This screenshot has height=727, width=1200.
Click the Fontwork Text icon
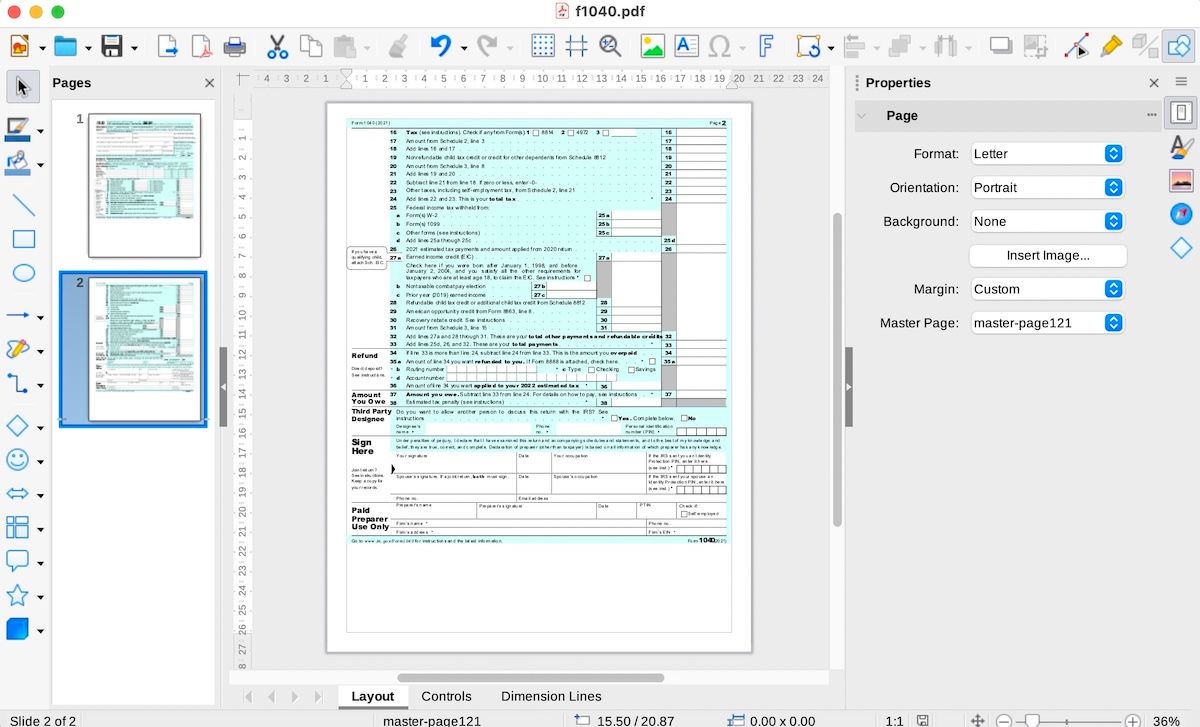coord(766,46)
